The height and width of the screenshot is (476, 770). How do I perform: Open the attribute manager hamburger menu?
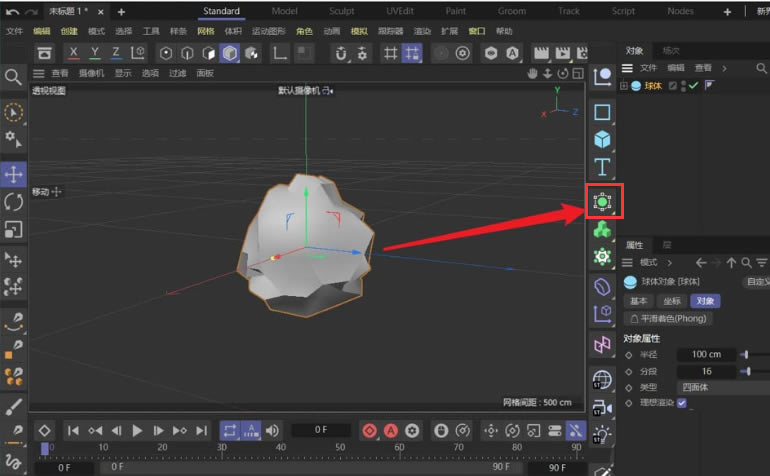[x=627, y=263]
